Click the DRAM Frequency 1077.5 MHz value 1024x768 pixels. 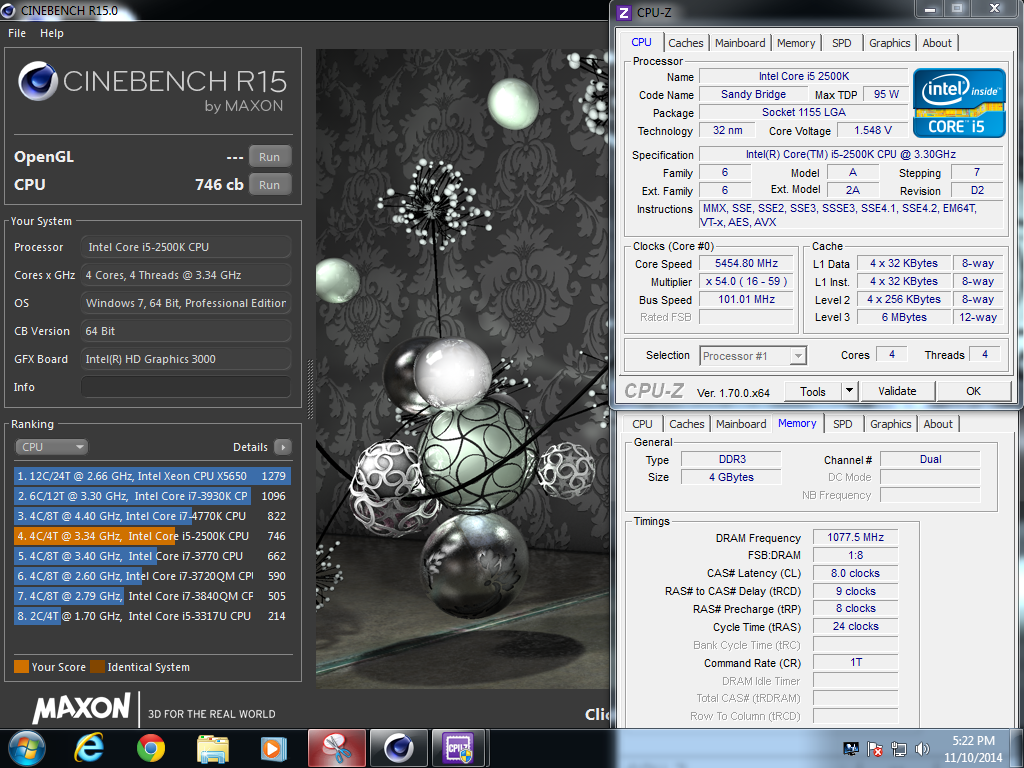click(856, 537)
